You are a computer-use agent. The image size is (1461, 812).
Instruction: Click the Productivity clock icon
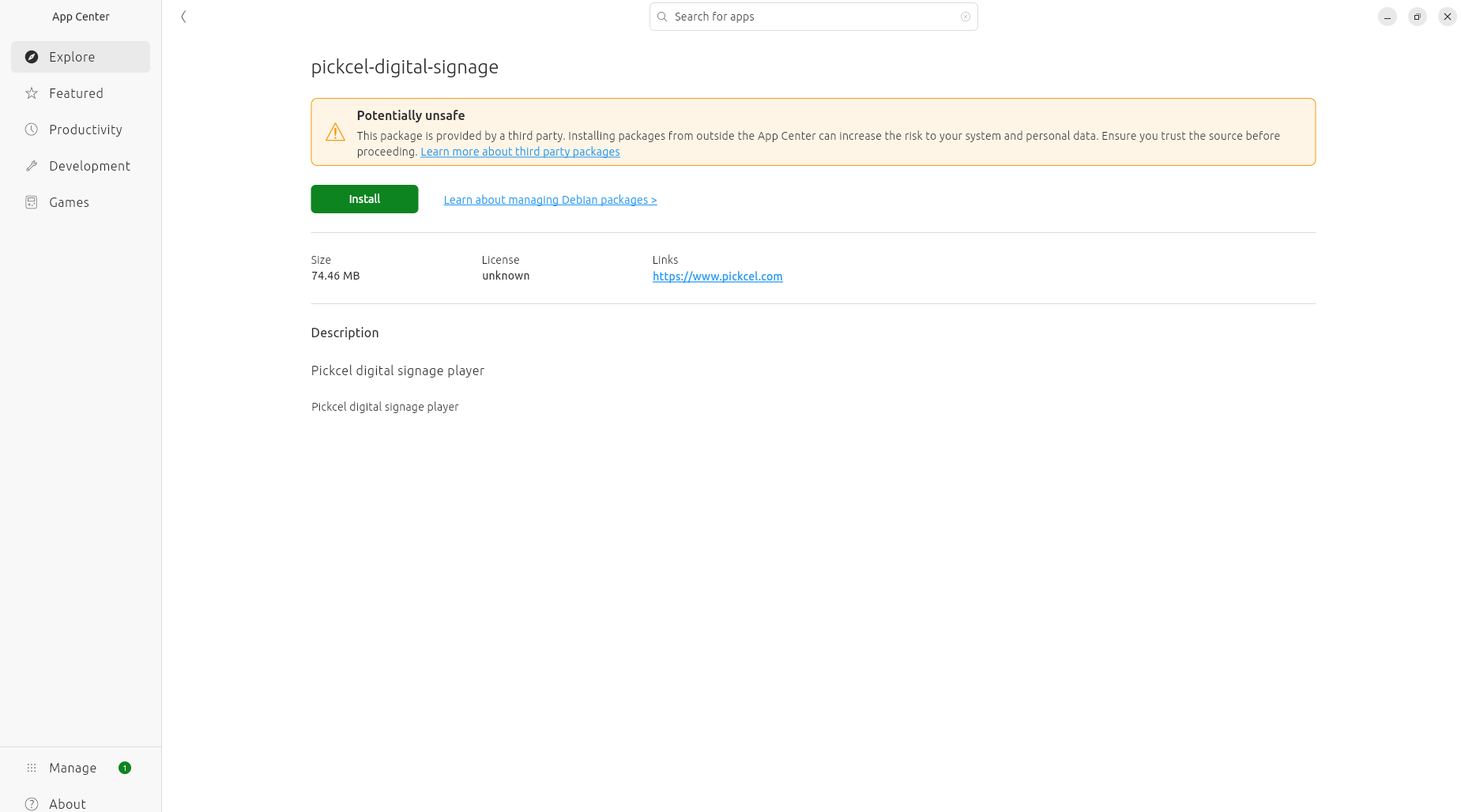(x=32, y=130)
